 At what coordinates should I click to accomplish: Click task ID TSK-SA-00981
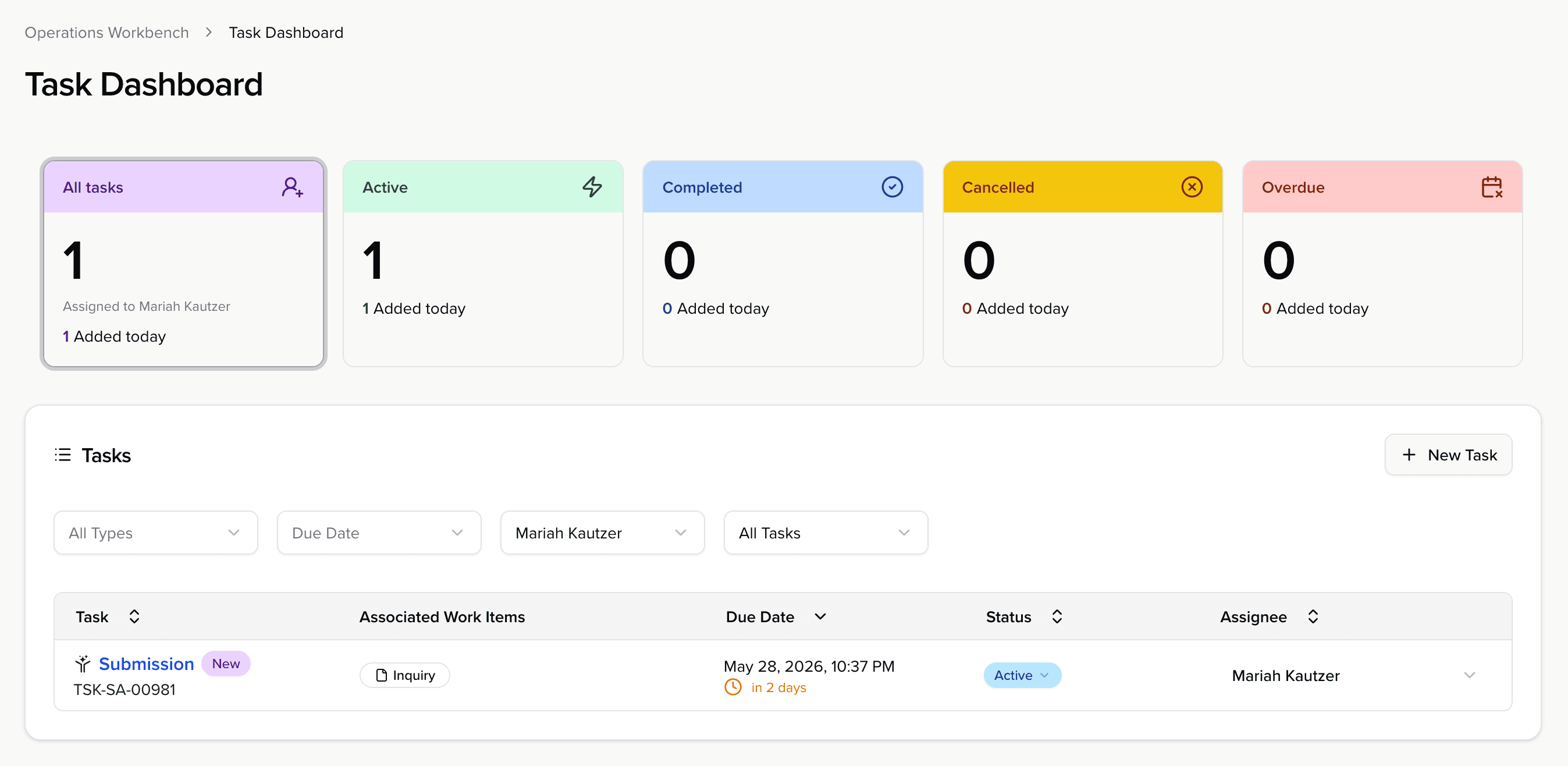click(124, 689)
